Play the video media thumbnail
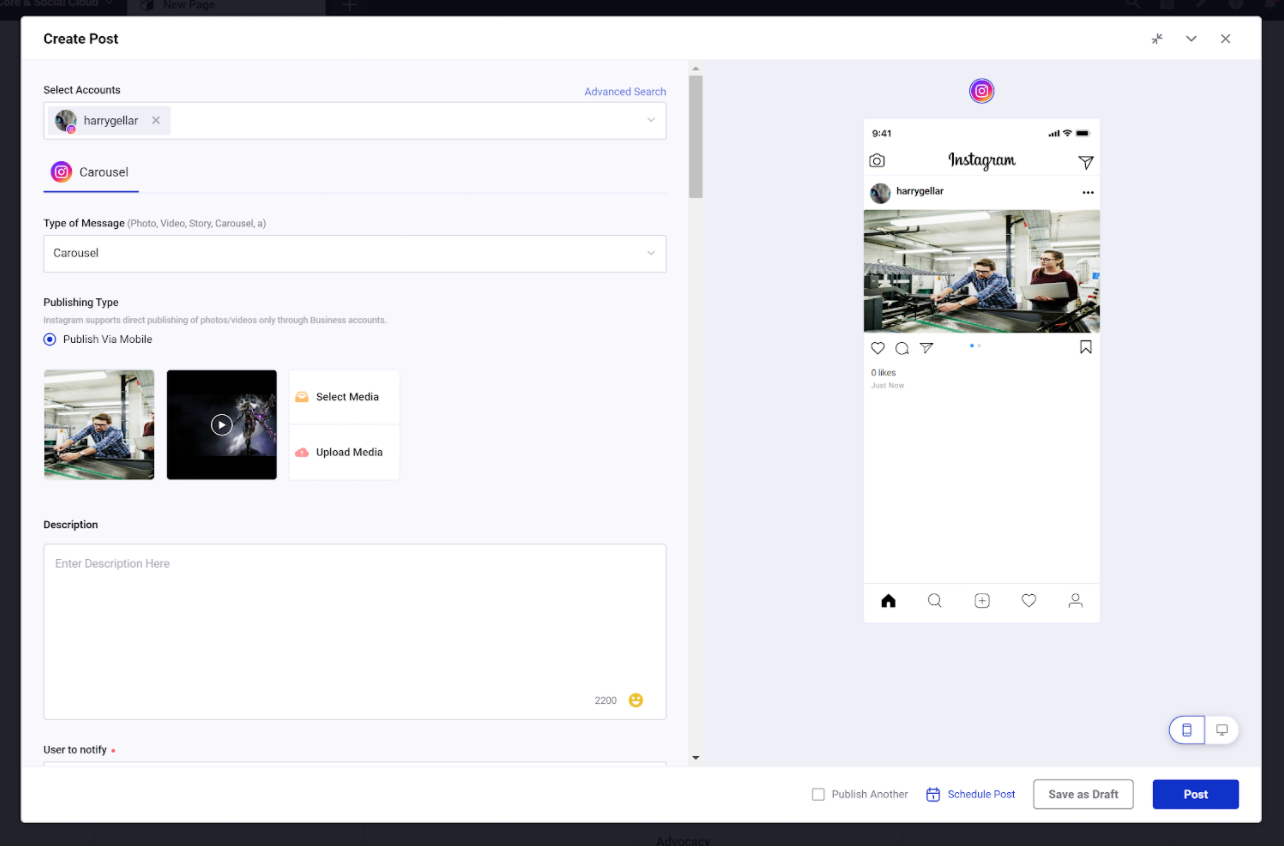1284x850 pixels. (222, 425)
